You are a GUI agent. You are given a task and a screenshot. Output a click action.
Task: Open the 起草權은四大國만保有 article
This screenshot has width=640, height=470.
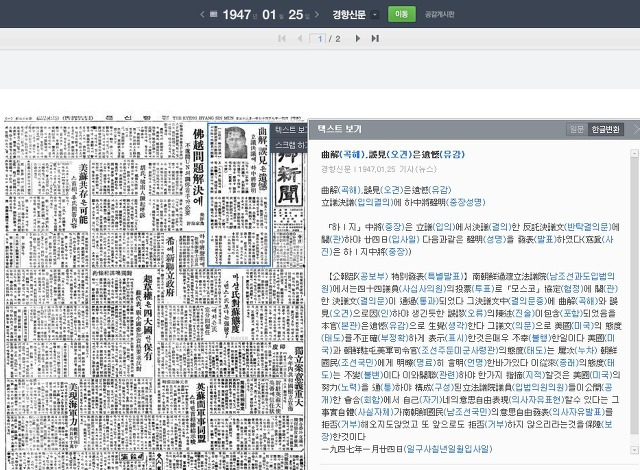tap(147, 317)
